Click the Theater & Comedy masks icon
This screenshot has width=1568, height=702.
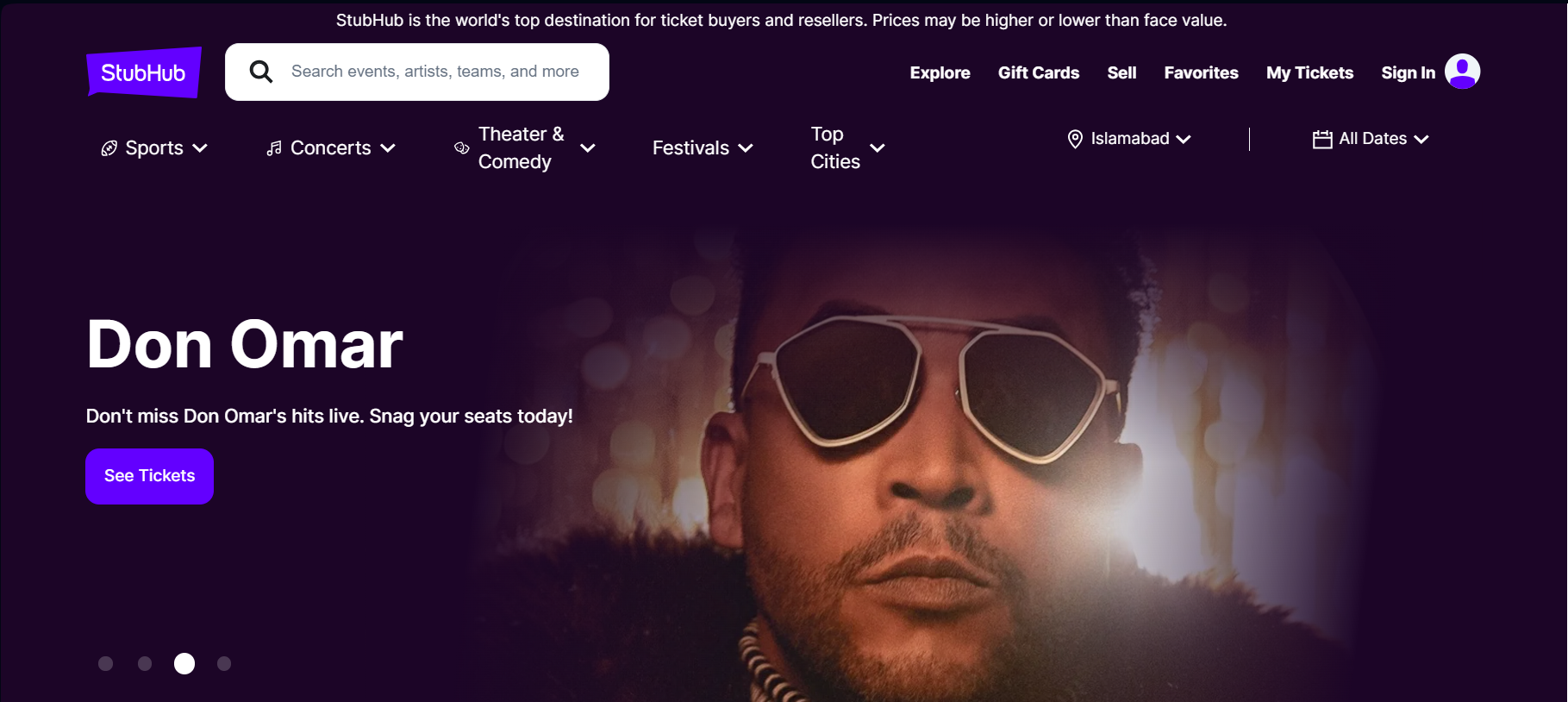[462, 148]
